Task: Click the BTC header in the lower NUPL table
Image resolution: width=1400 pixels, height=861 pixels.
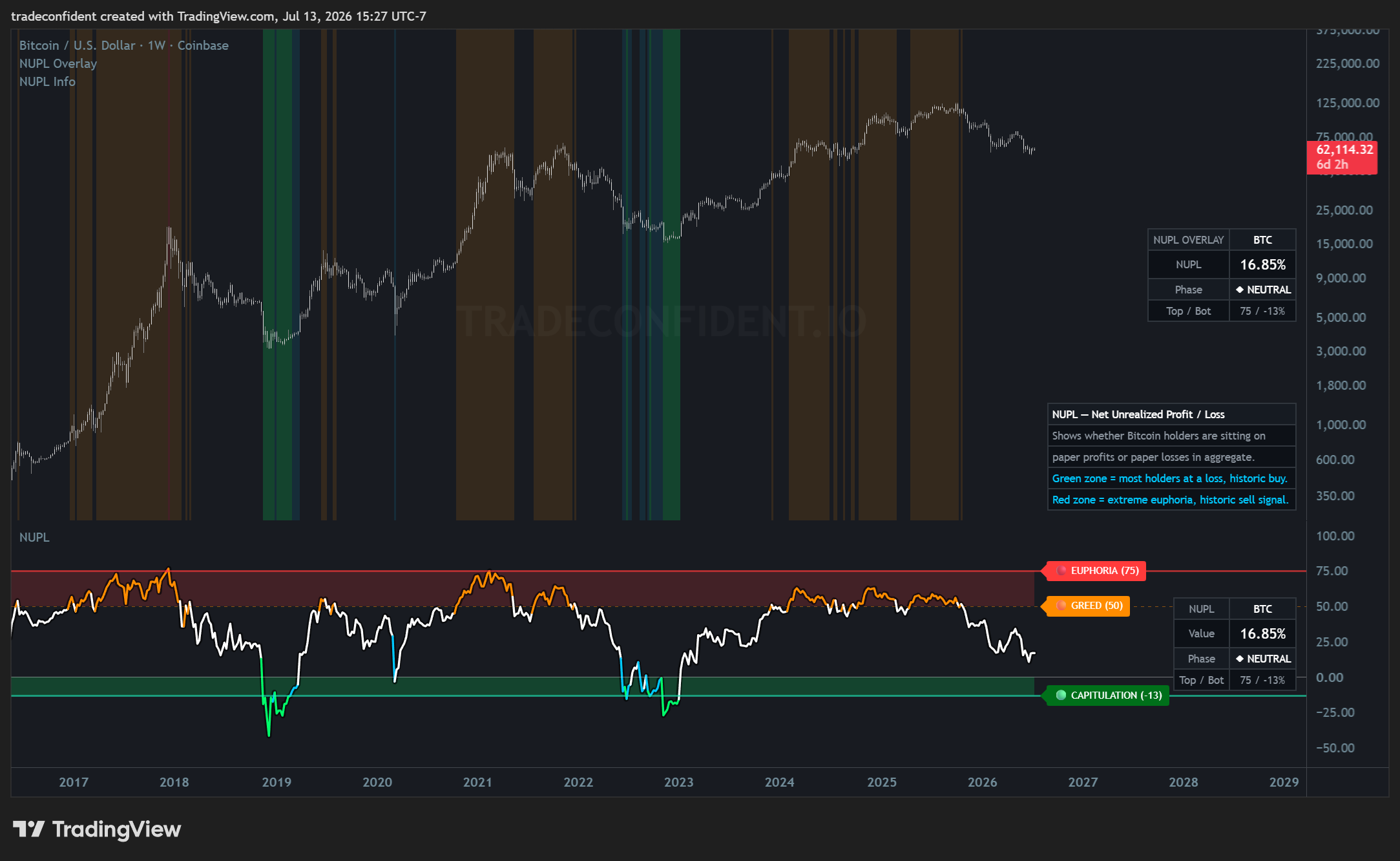Action: pos(1262,609)
